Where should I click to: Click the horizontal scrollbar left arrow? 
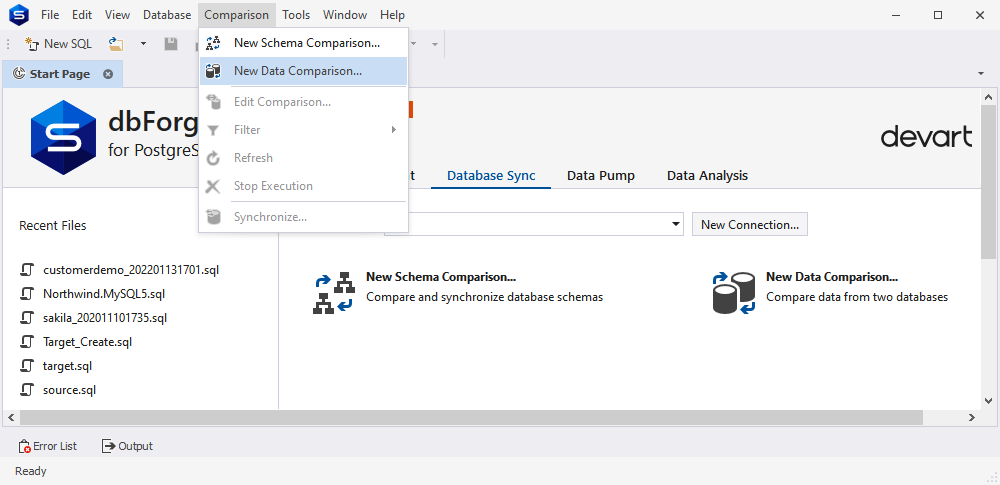click(11, 417)
